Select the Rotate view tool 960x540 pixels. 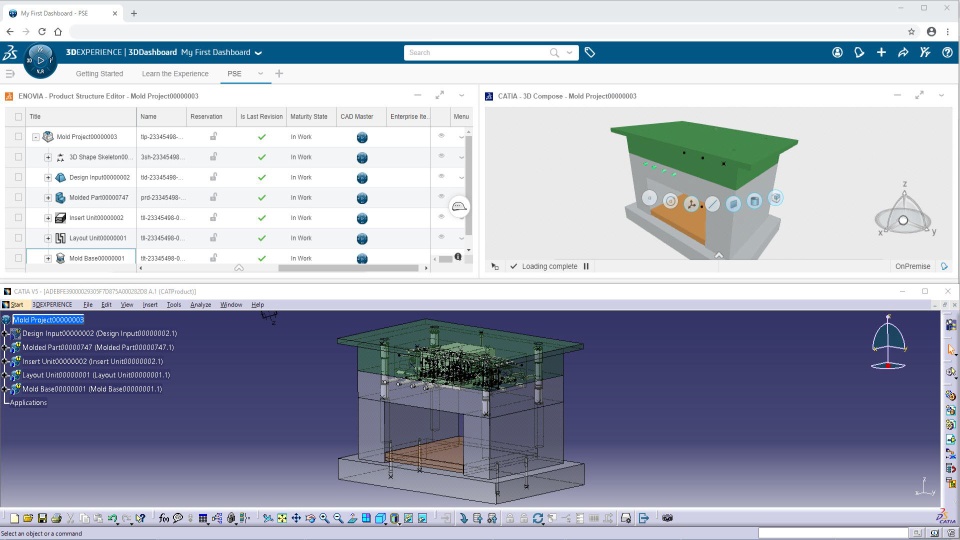tap(310, 519)
